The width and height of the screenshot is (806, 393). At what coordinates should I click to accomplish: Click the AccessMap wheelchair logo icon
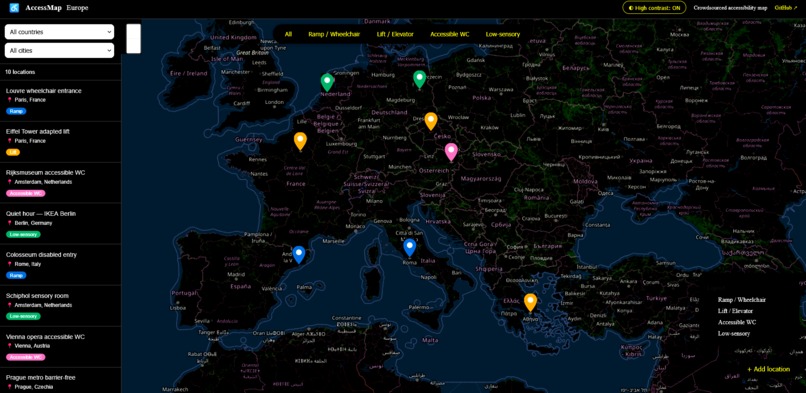(x=14, y=8)
